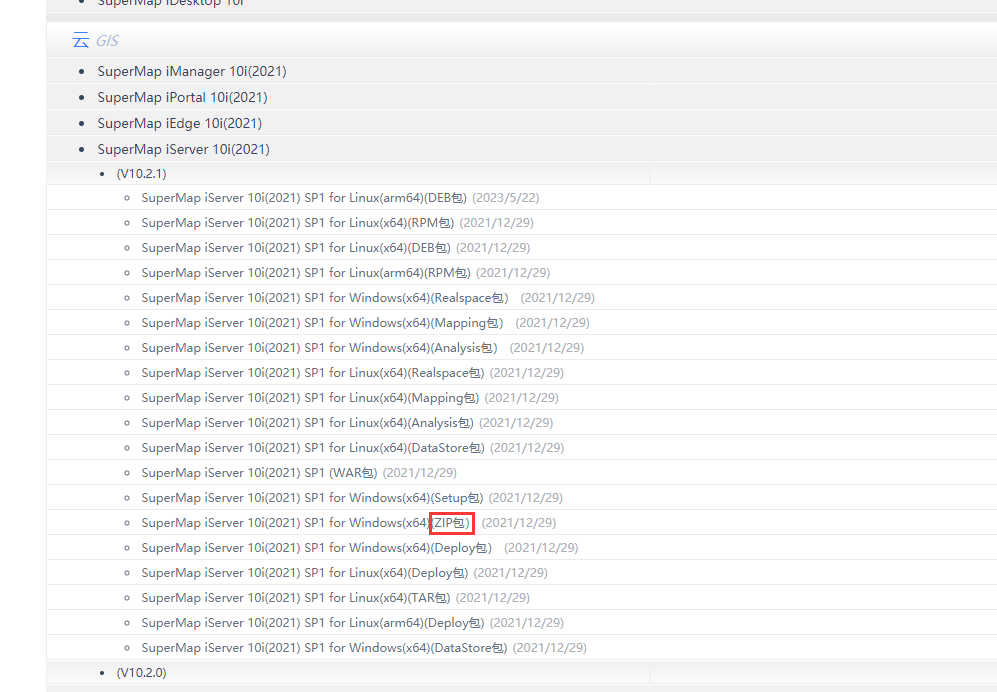
Task: Expand SuperMap iManager 10i(2021) entry
Action: click(x=192, y=71)
